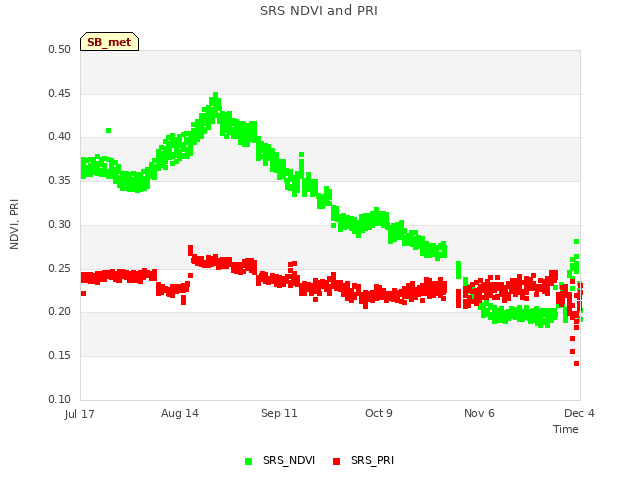The height and width of the screenshot is (480, 640).
Task: Click the highest green NDVI point near Dec 4
Action: (x=576, y=242)
